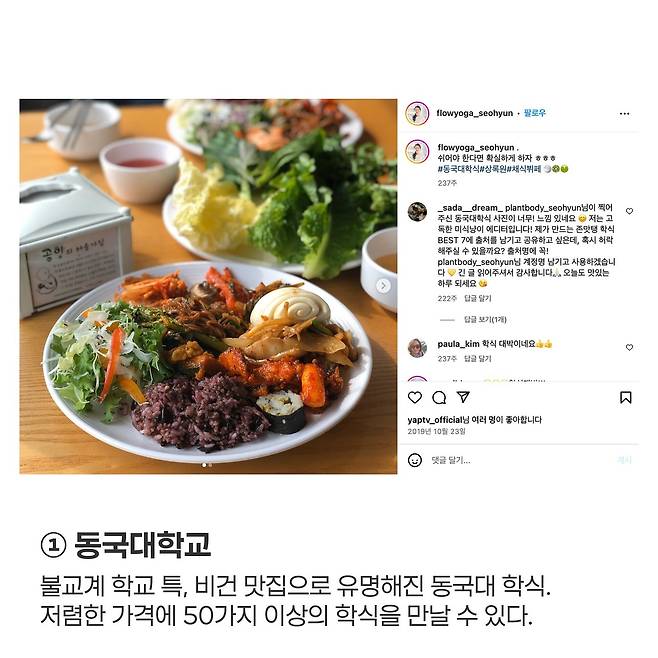Share post with paper plane icon

[x=463, y=397]
